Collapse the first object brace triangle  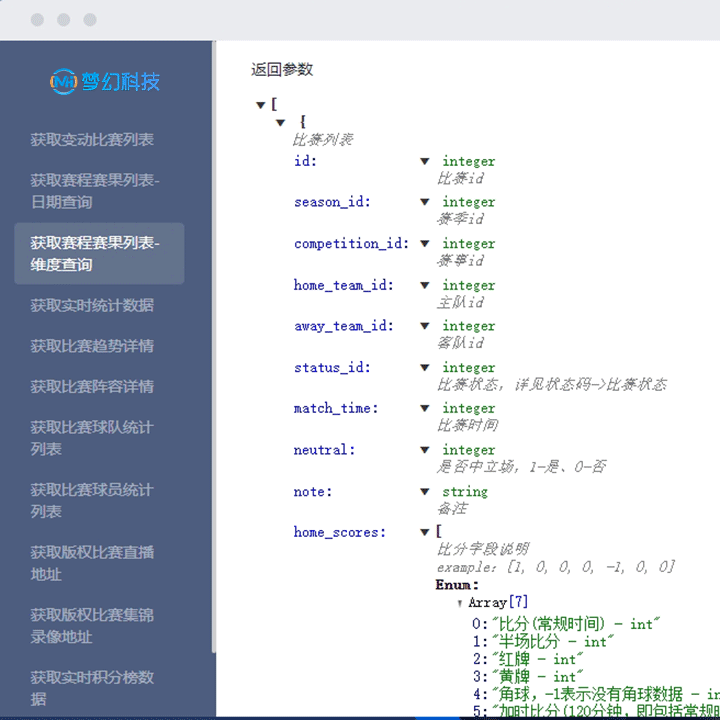(281, 123)
